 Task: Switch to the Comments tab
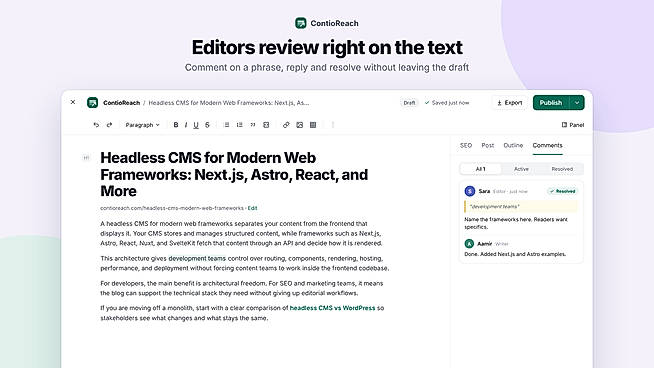tap(547, 145)
